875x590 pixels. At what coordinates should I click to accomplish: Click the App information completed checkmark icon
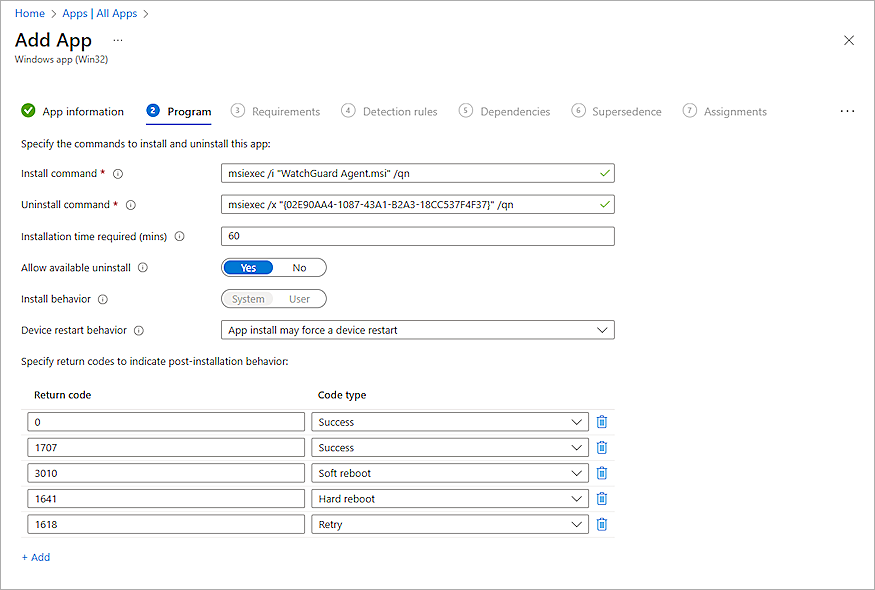coord(28,111)
